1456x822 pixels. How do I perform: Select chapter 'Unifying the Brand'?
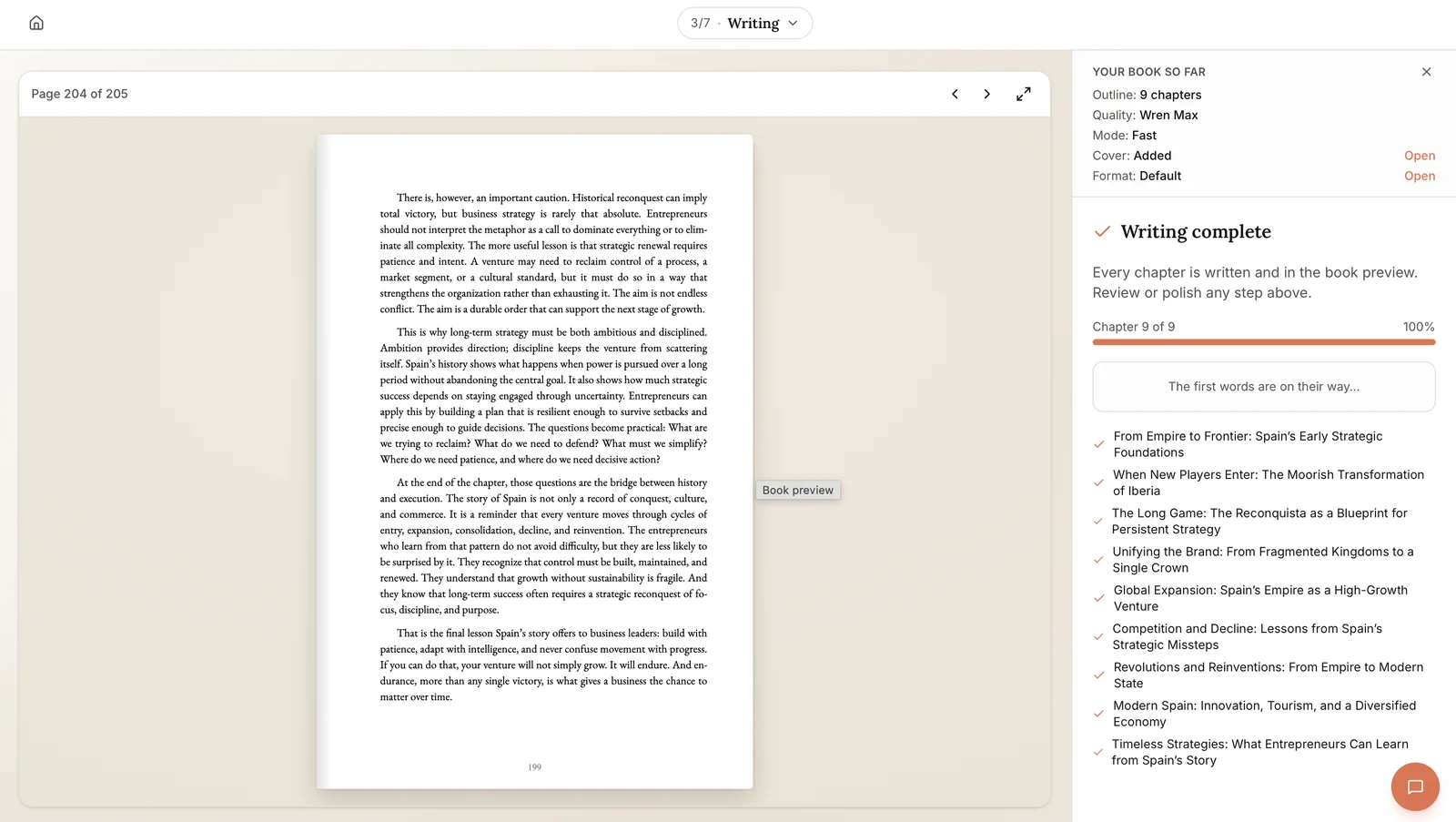coord(1263,560)
